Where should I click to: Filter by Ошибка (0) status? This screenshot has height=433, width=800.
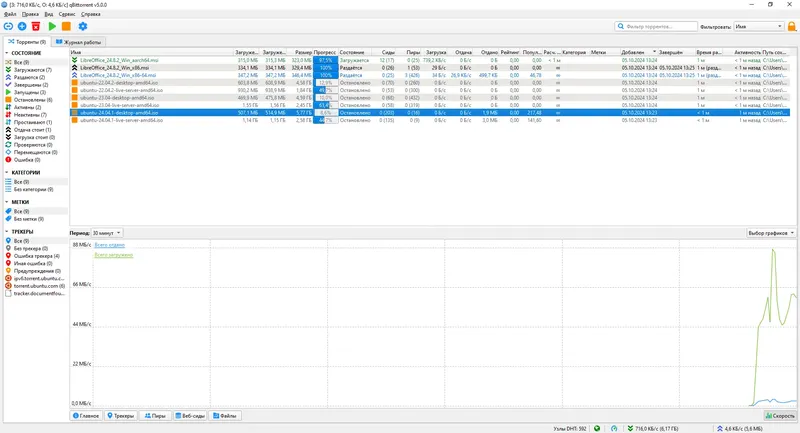pos(27,160)
